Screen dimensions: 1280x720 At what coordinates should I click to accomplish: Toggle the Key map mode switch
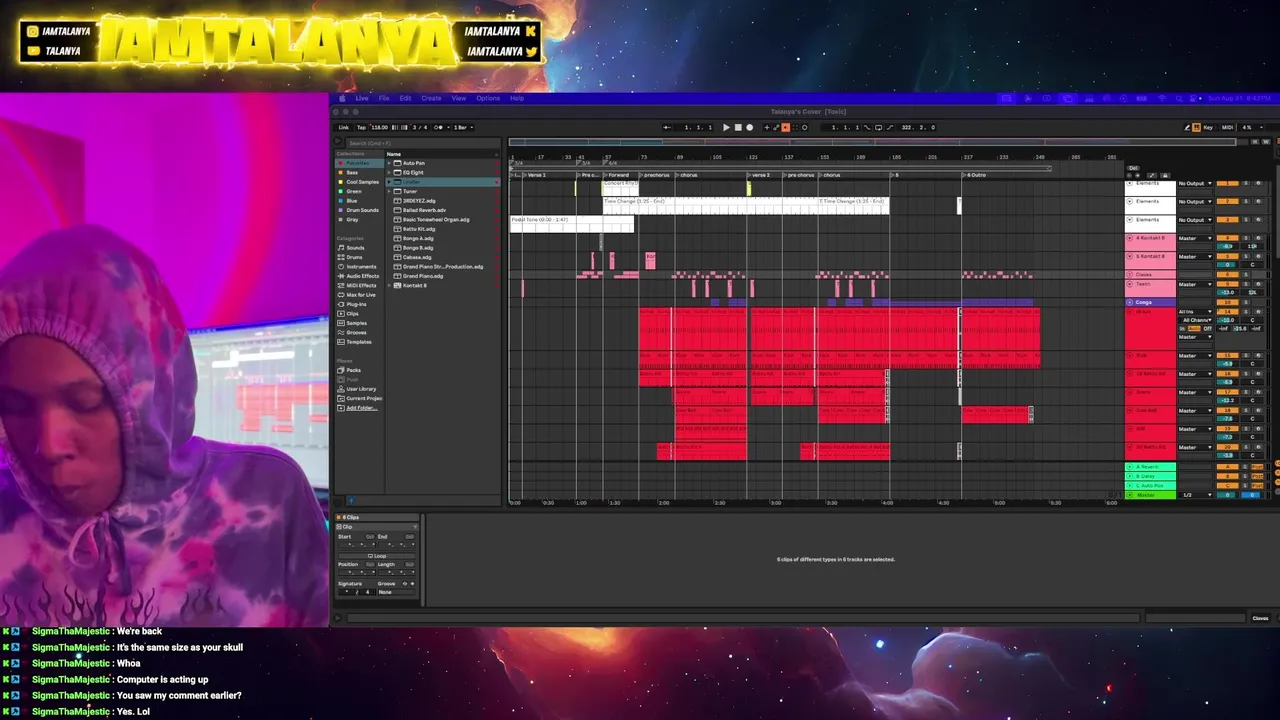tap(1208, 127)
